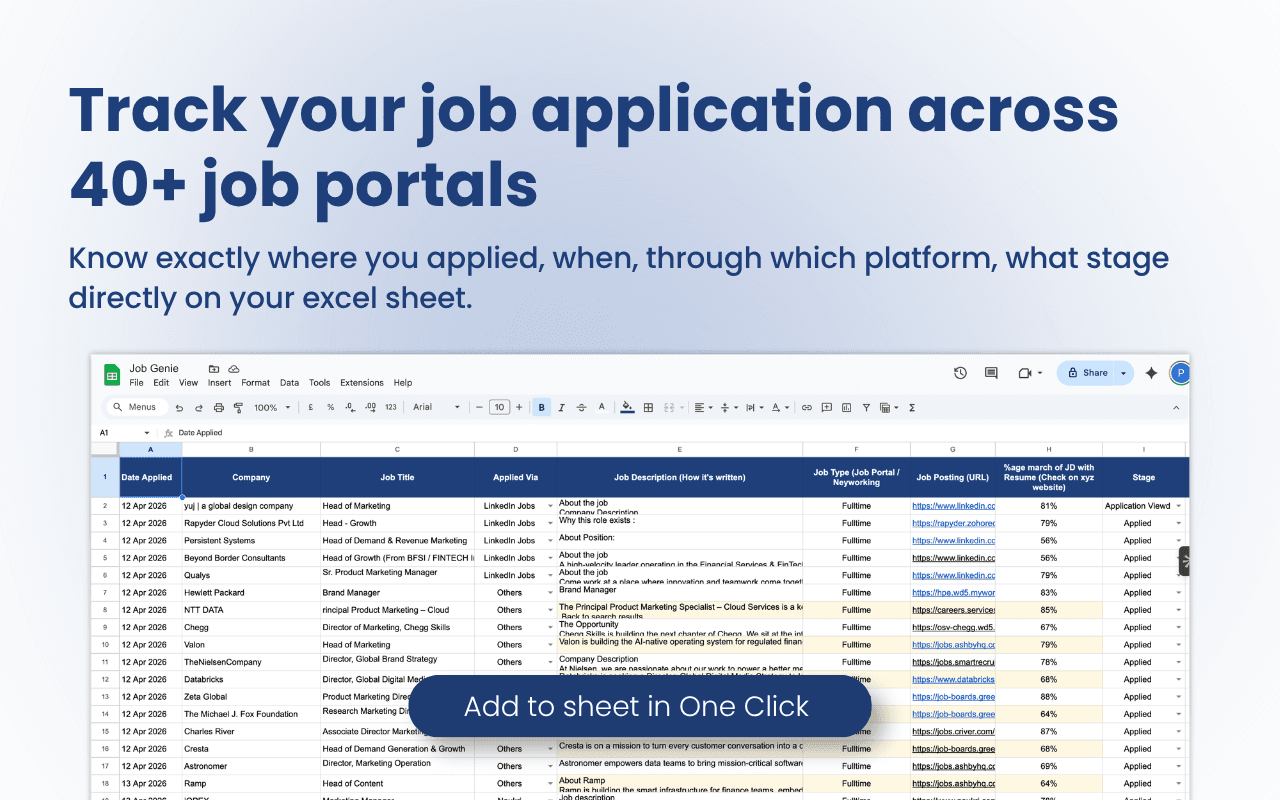The image size is (1280, 800).
Task: Format selection as percent
Action: pyautogui.click(x=330, y=407)
